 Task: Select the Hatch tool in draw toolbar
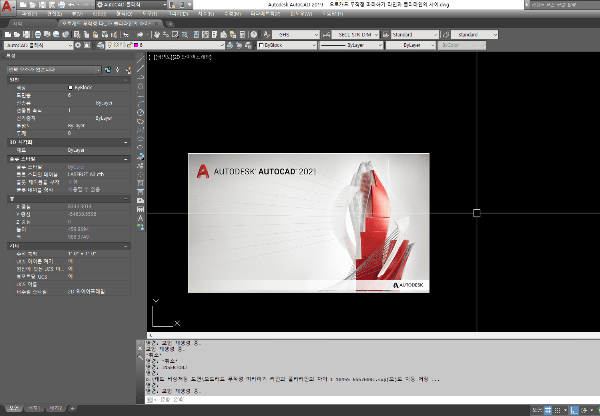pyautogui.click(x=140, y=183)
